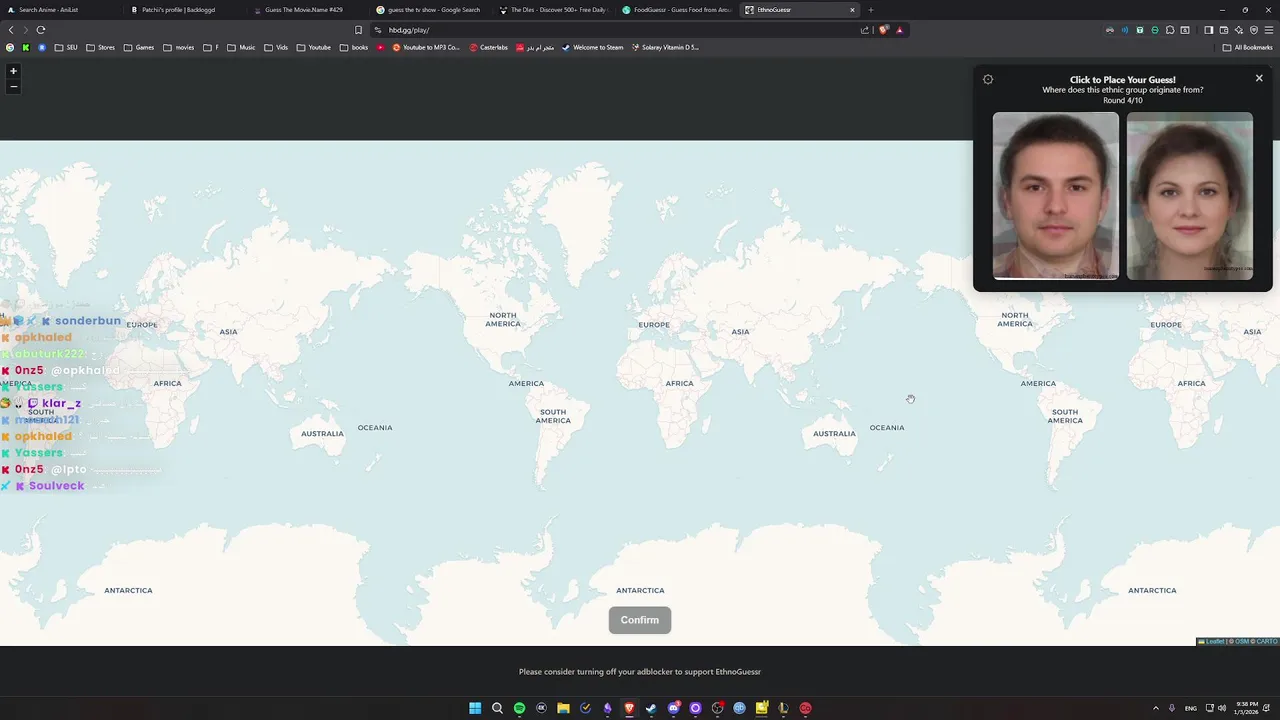The height and width of the screenshot is (720, 1280).
Task: Click sonderbun username in chat overlay
Action: tap(88, 321)
